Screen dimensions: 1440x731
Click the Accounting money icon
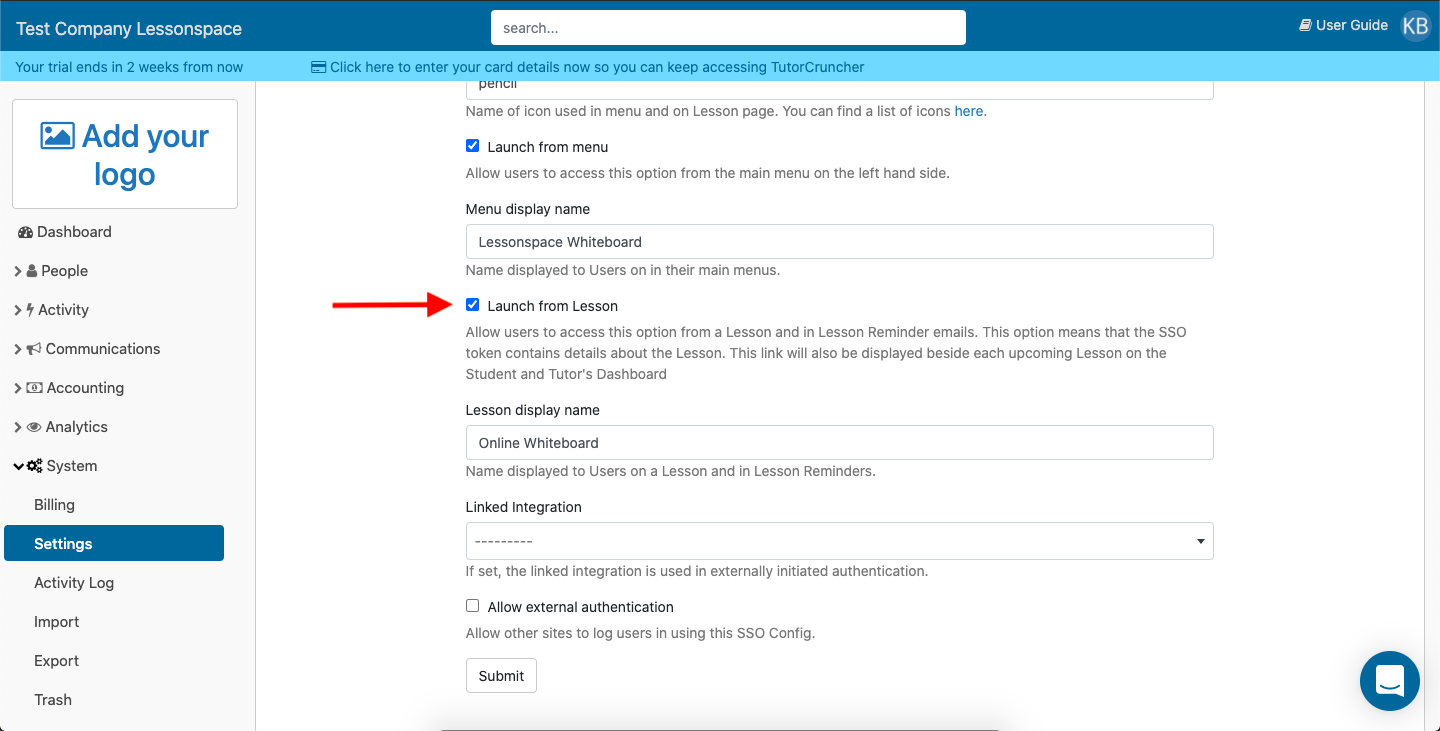[34, 388]
